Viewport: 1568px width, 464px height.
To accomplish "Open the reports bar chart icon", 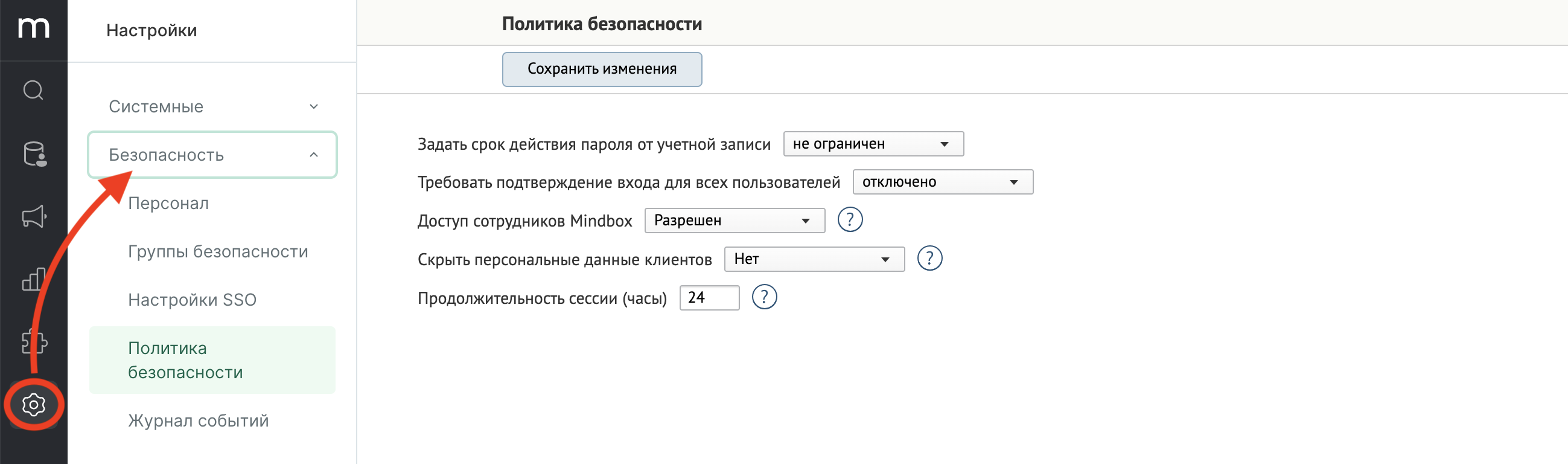I will click(x=33, y=279).
